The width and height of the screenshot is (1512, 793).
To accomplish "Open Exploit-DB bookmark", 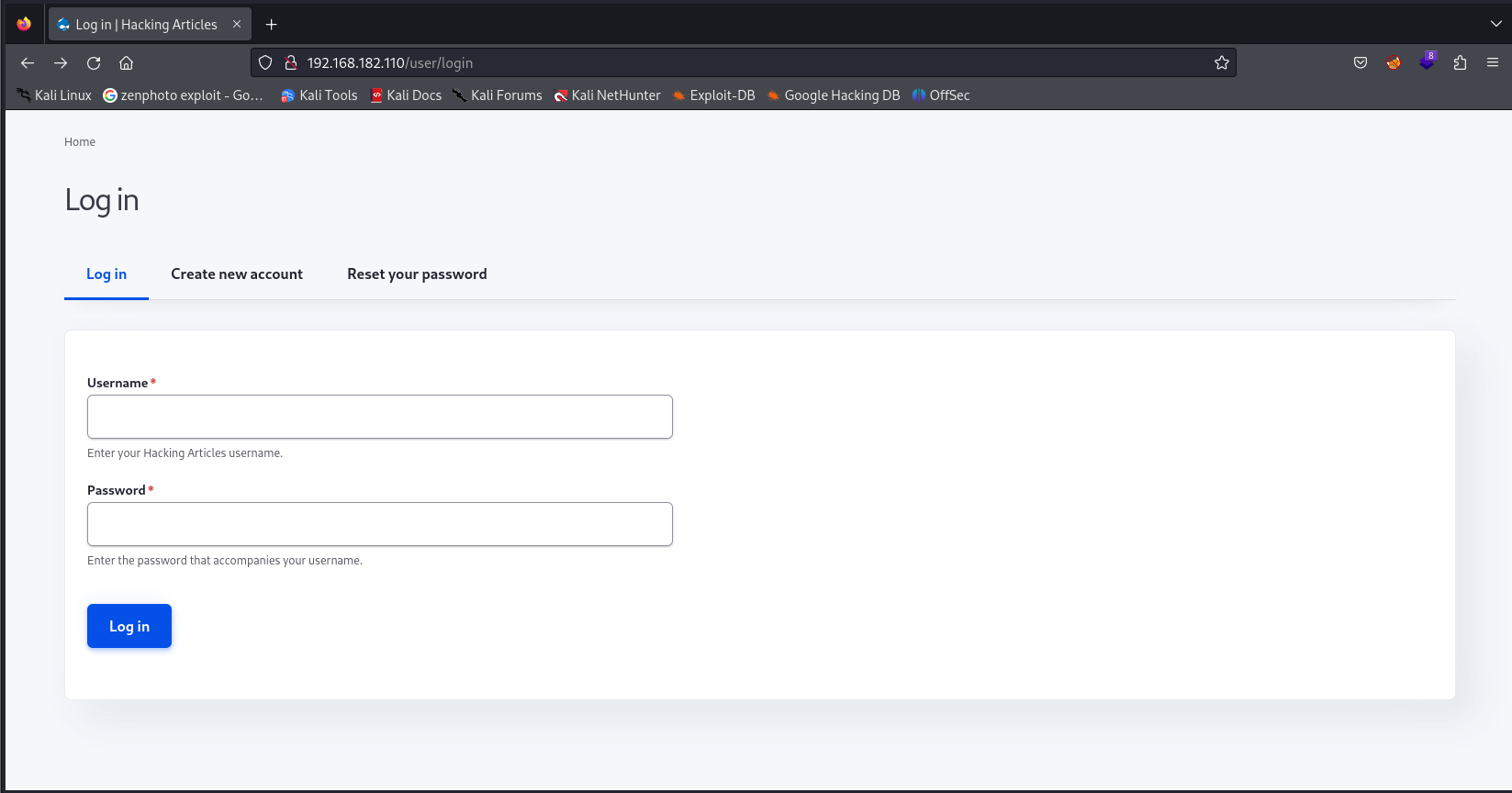I will [713, 95].
